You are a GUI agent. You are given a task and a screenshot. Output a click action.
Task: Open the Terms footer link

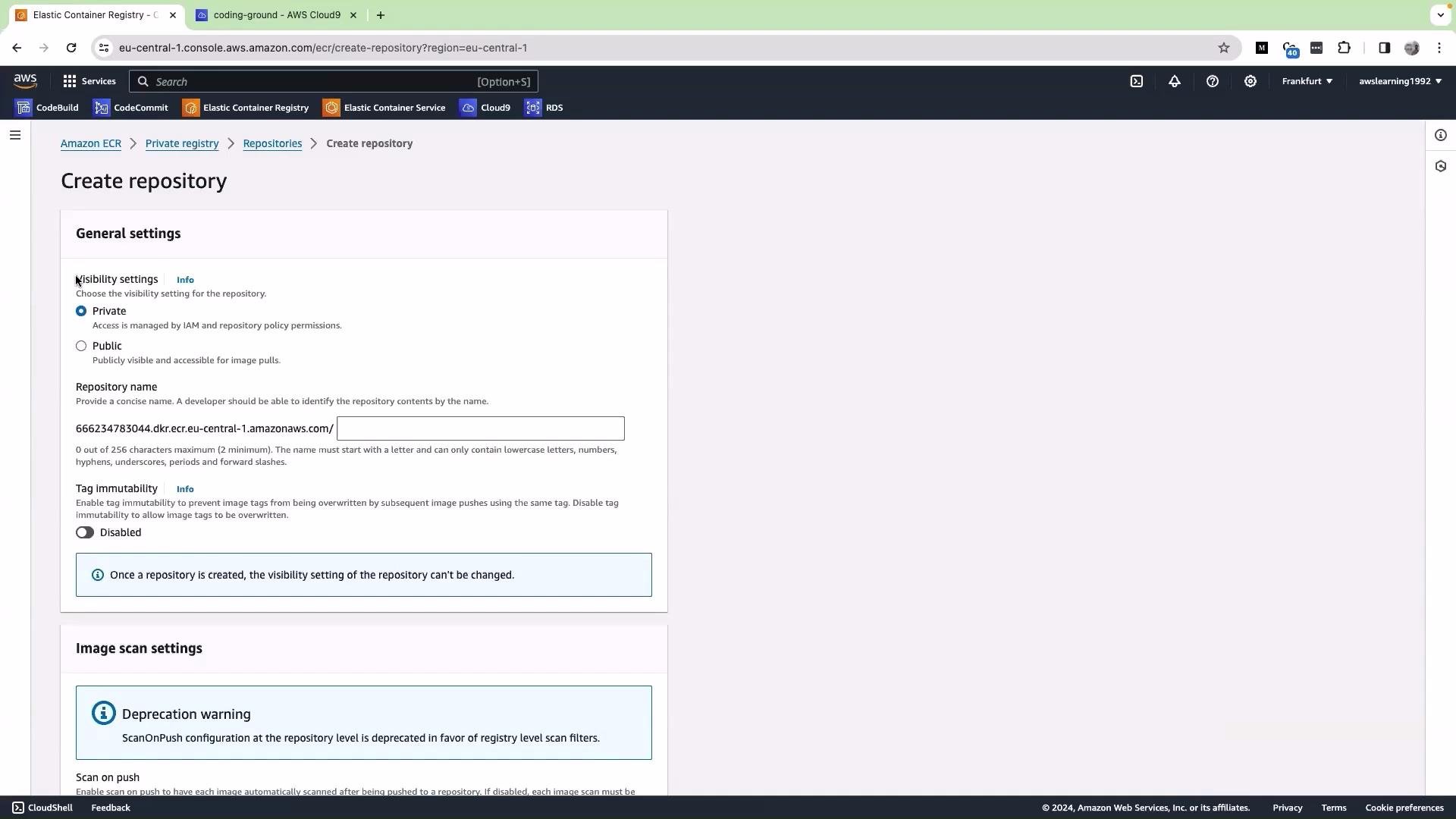click(x=1334, y=808)
